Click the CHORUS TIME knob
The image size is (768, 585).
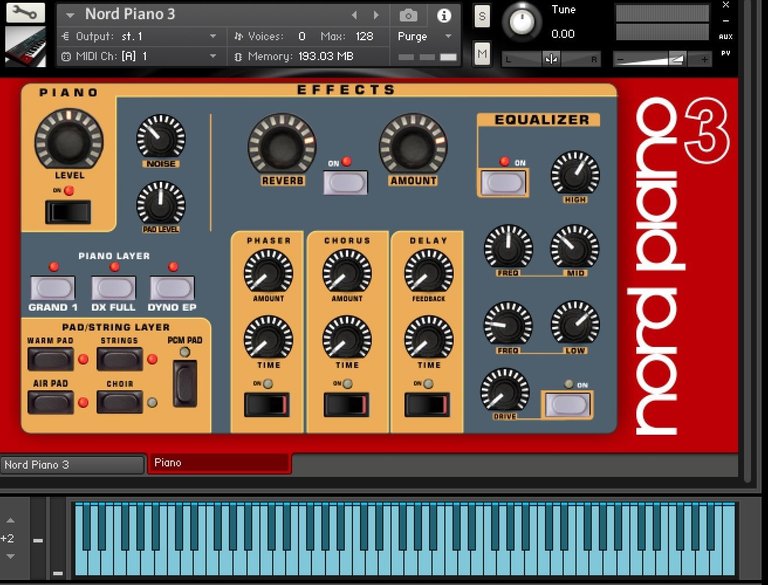[x=347, y=338]
